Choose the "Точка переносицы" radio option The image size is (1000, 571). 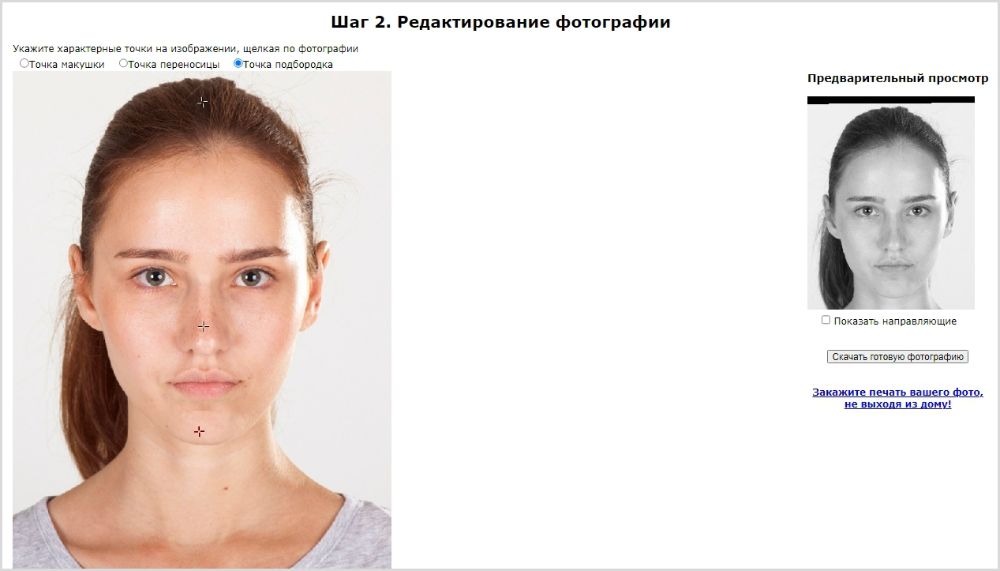(x=124, y=63)
